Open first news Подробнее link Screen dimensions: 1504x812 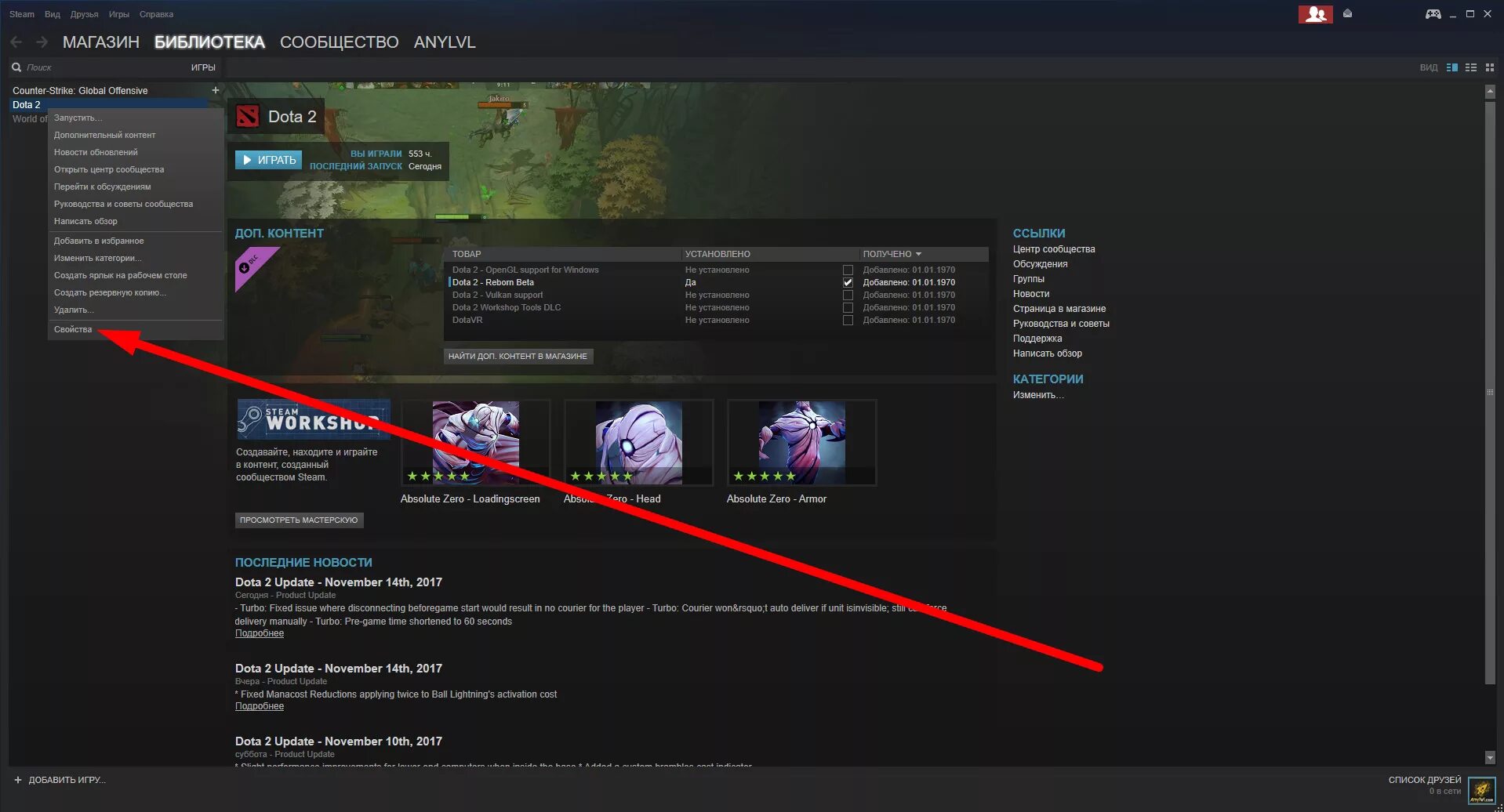coord(260,633)
